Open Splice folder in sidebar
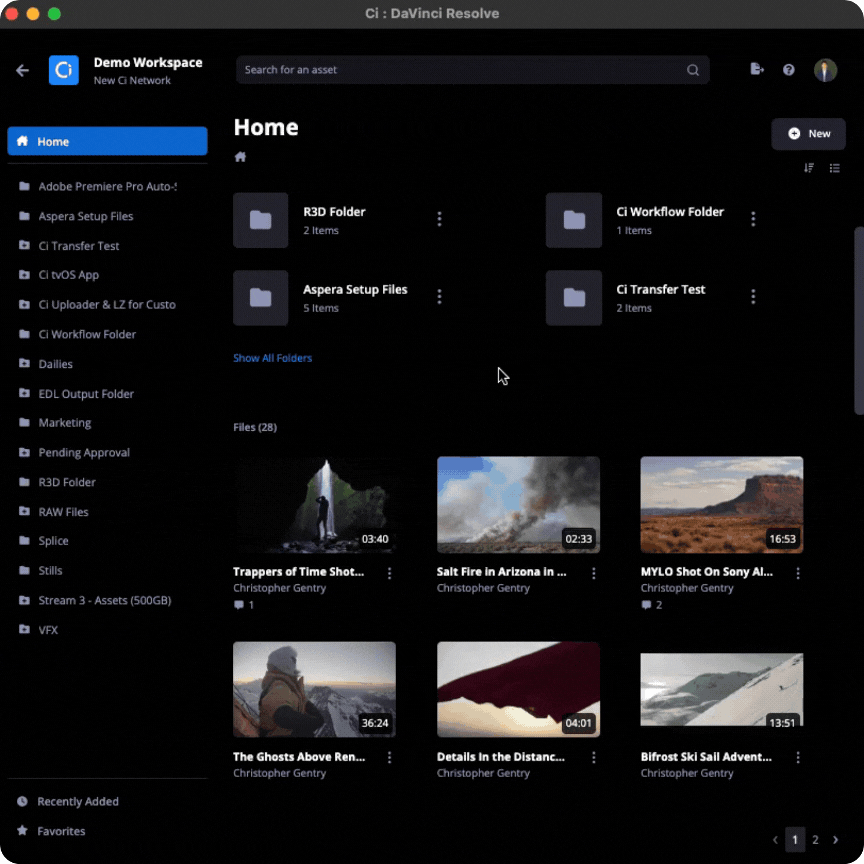The image size is (864, 864). tap(44, 541)
